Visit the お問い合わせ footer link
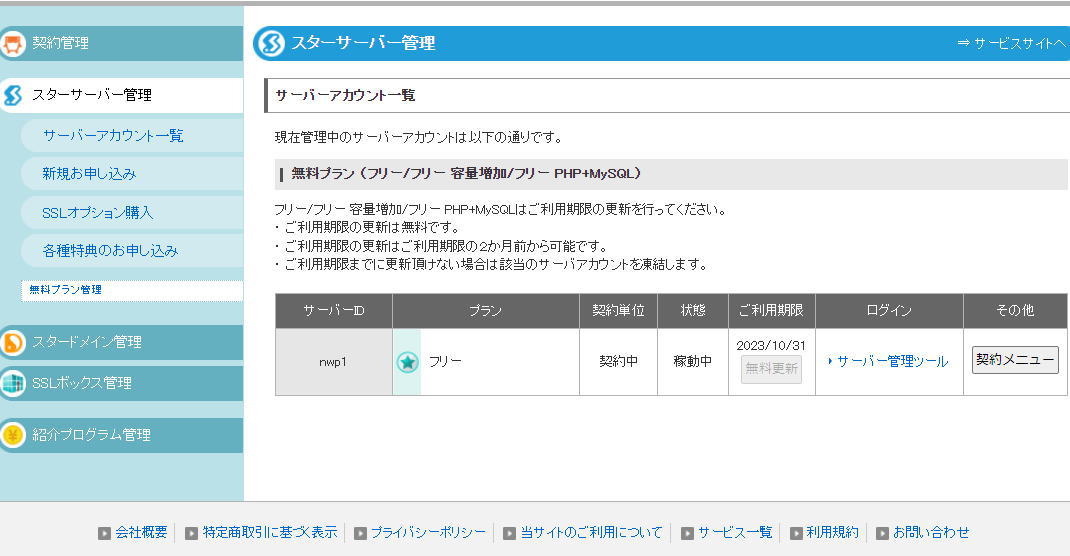Screen dimensions: 1070x556 (x=930, y=533)
